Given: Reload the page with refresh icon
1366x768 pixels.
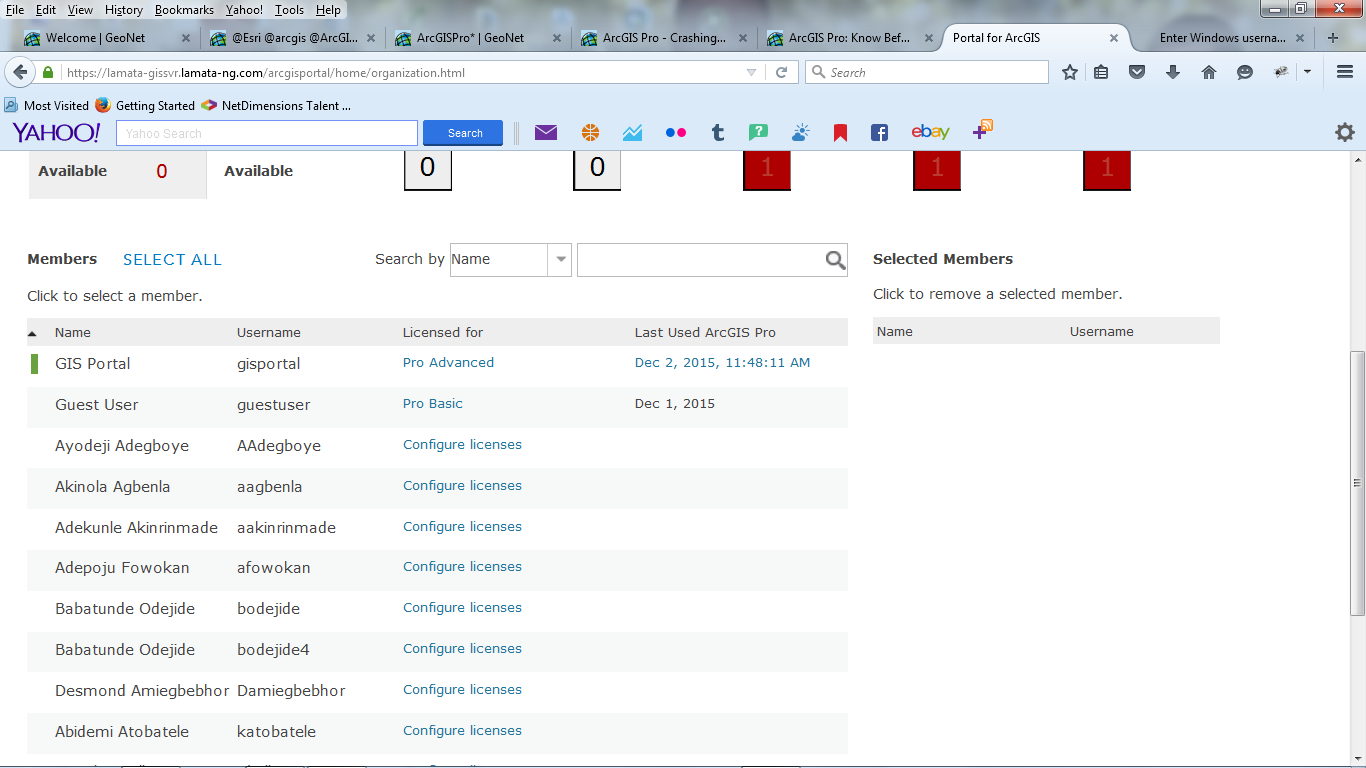Looking at the screenshot, I should 781,72.
